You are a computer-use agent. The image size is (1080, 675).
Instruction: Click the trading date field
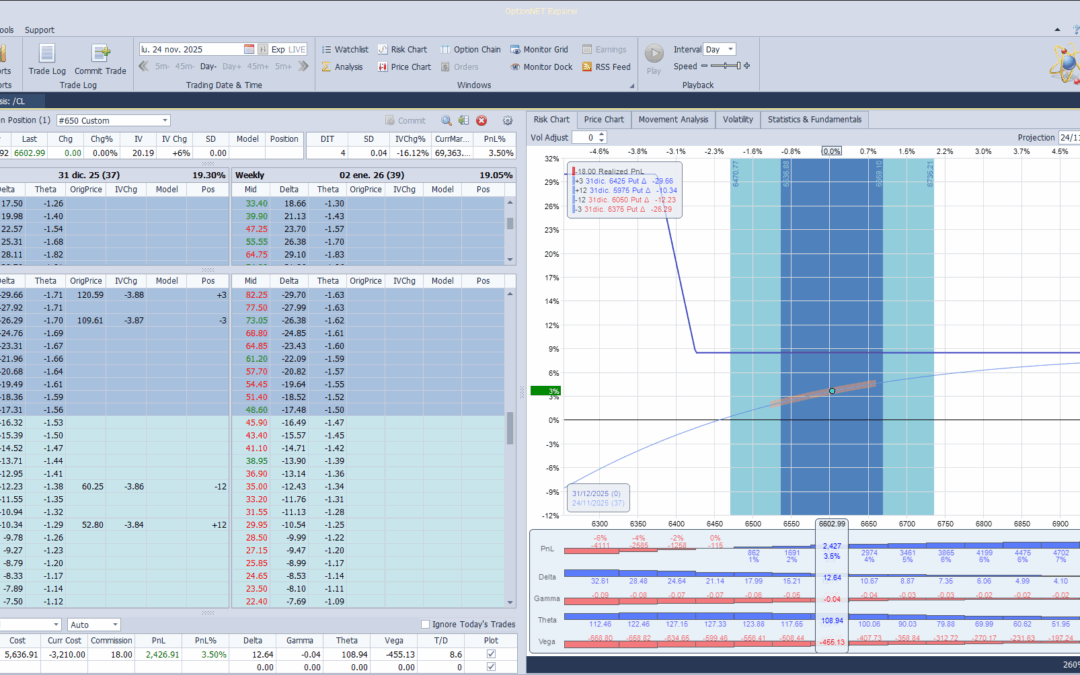[x=191, y=50]
